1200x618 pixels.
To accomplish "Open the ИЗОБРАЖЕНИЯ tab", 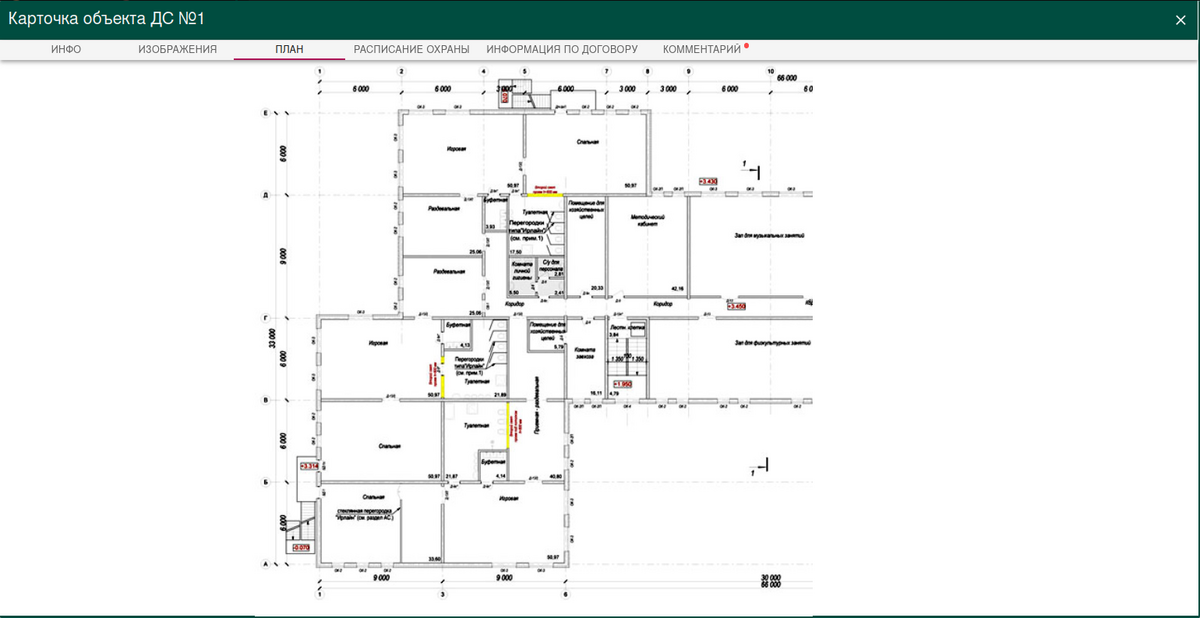I will (177, 49).
